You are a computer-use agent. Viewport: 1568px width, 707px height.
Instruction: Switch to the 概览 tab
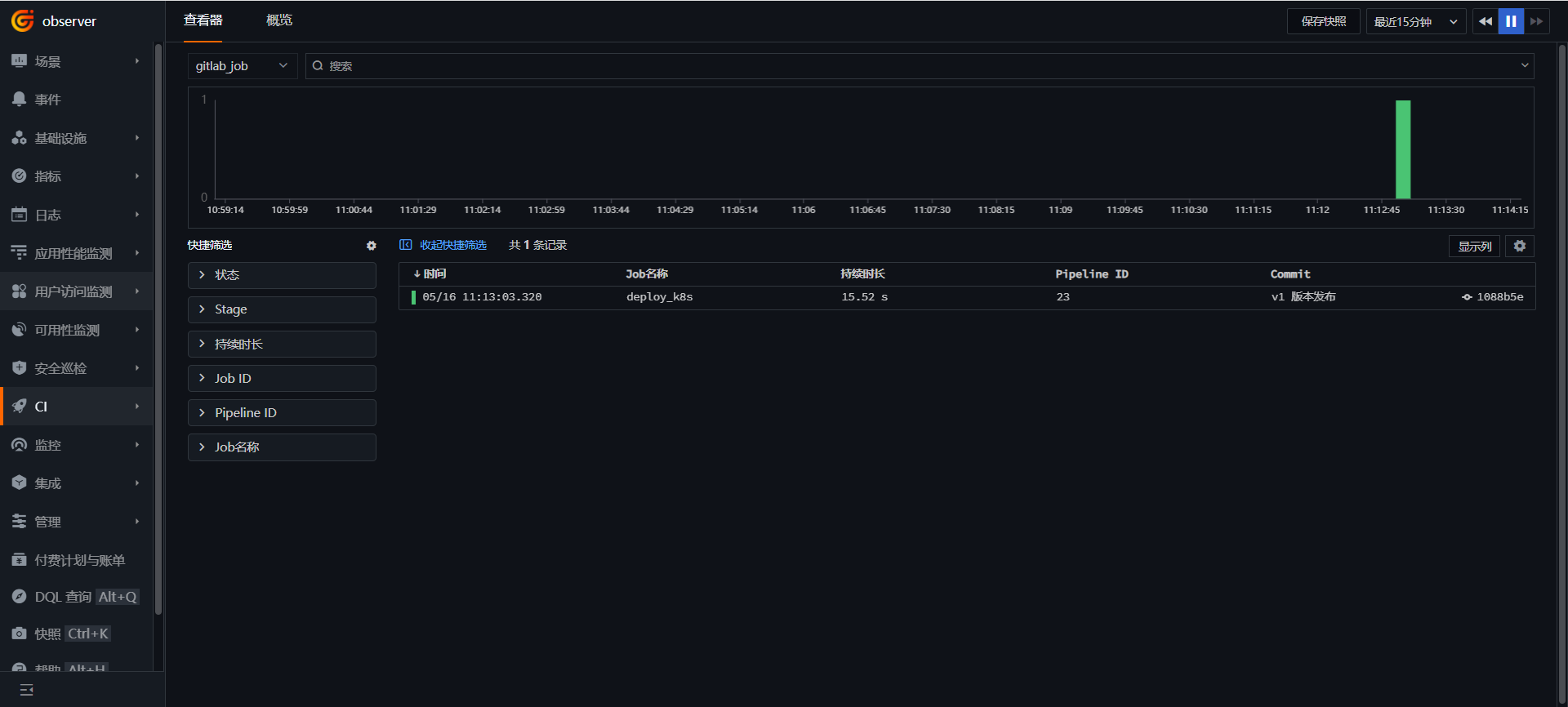[x=279, y=20]
